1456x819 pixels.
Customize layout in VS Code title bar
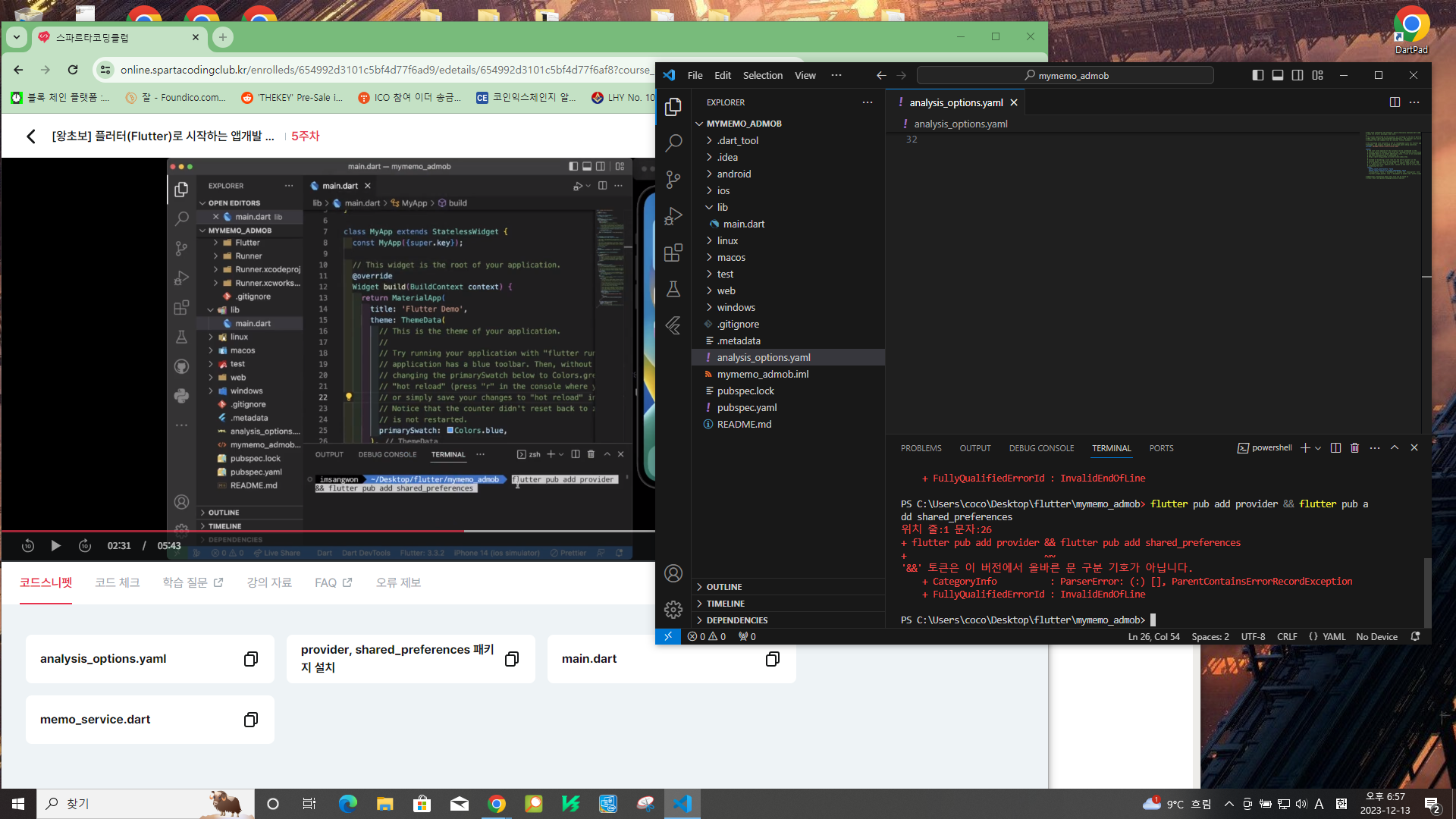[x=1318, y=75]
